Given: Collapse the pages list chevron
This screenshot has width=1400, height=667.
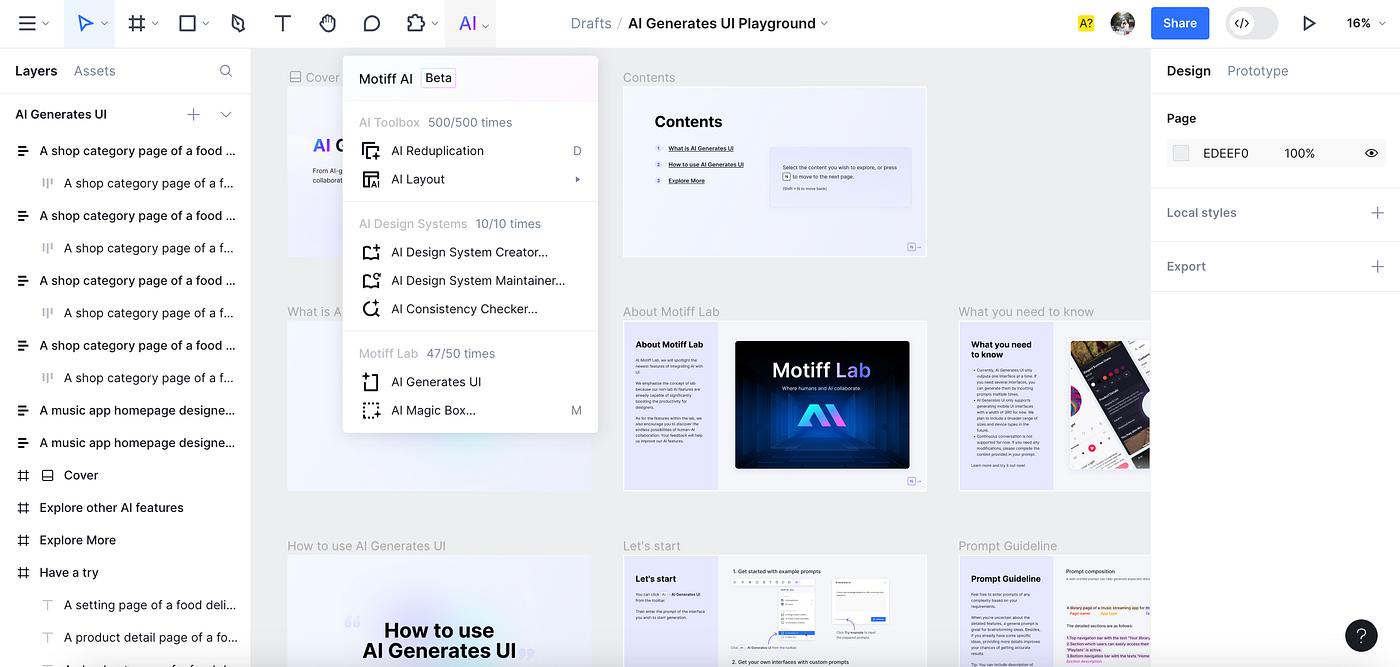Looking at the screenshot, I should [x=226, y=114].
